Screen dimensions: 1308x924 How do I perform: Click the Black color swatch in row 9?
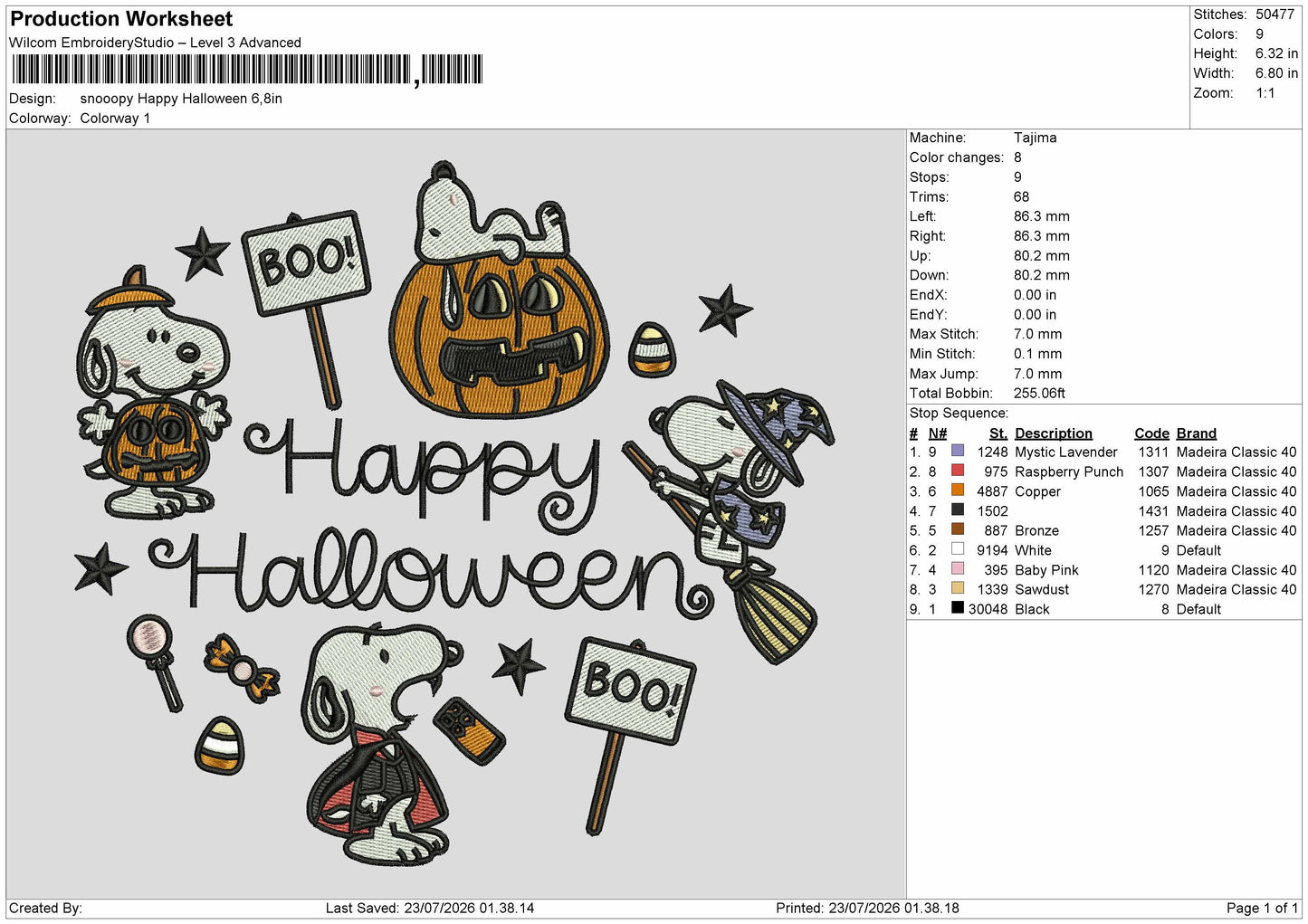click(958, 608)
